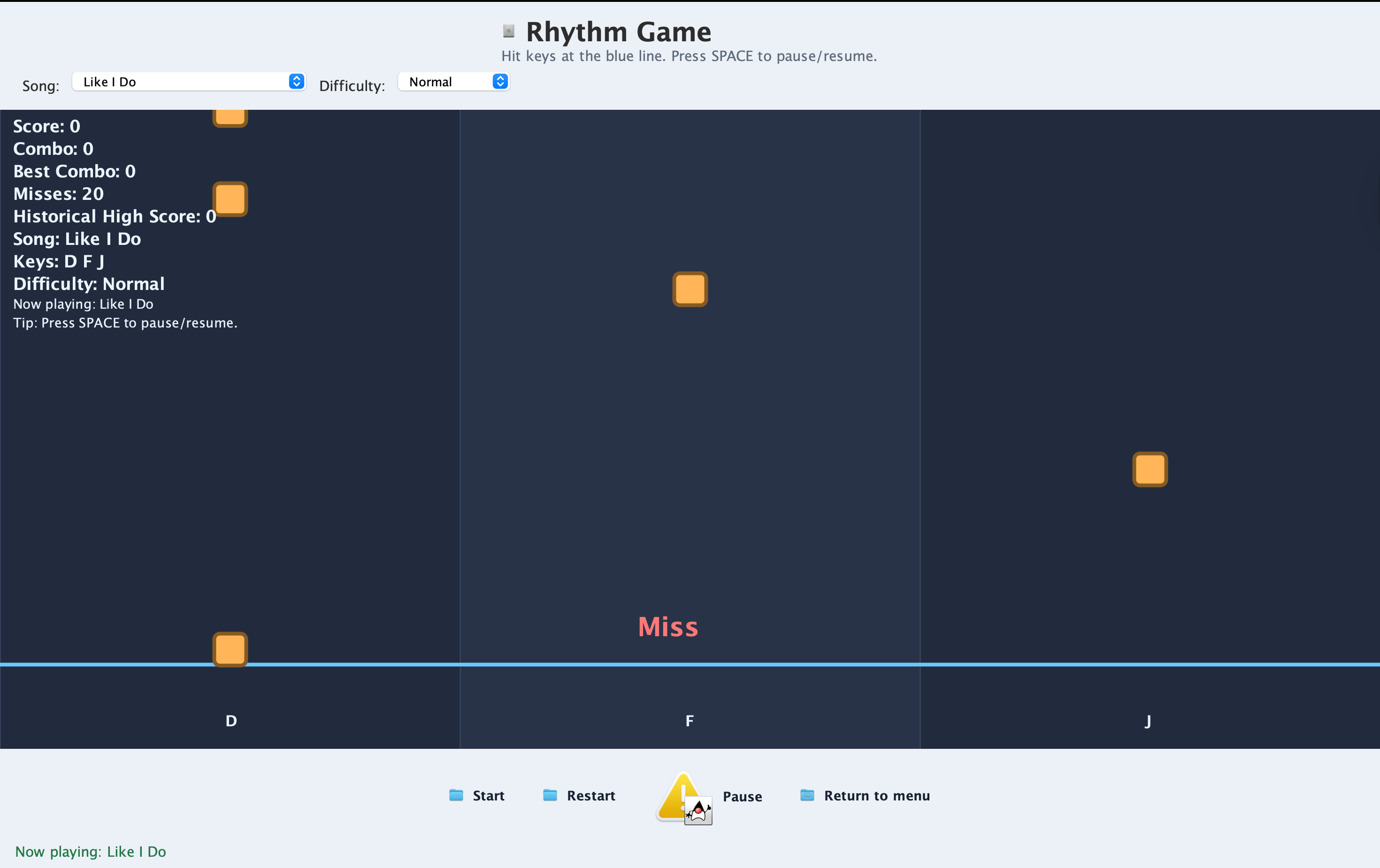
Task: Click the orange note in the J lane
Action: click(1150, 469)
